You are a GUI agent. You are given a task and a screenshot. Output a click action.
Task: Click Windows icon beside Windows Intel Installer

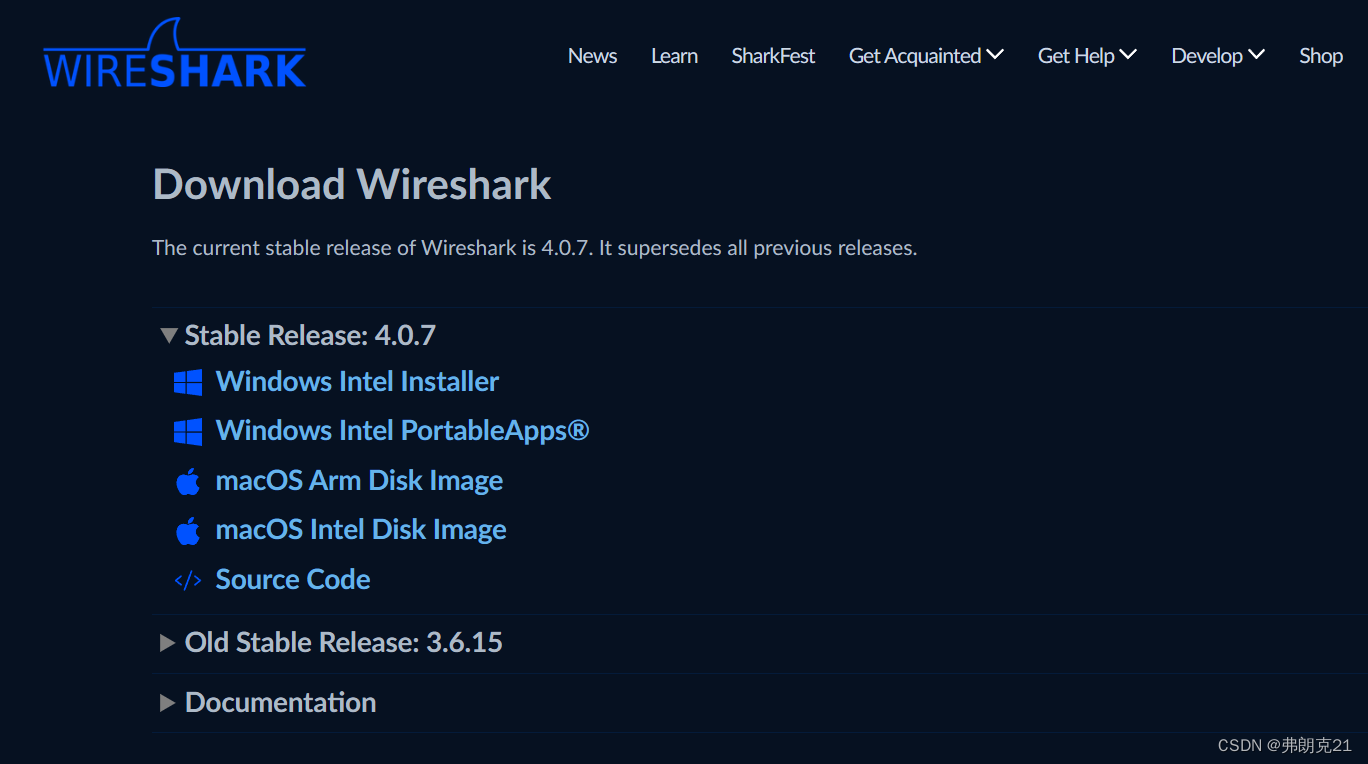[188, 382]
